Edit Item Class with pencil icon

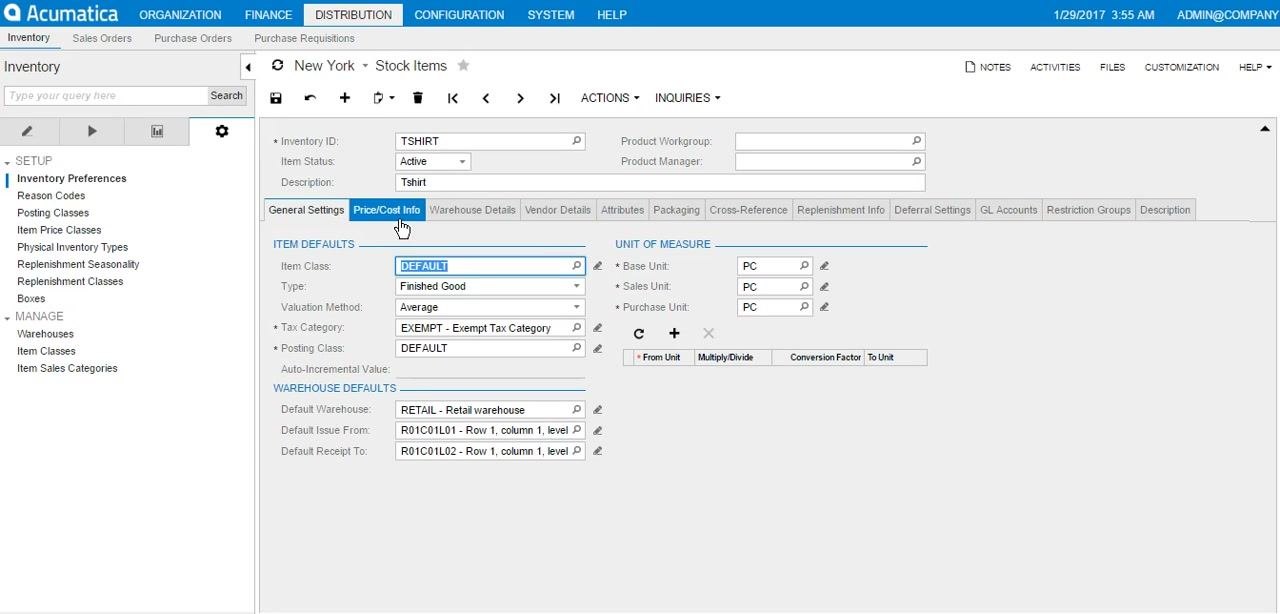tap(598, 266)
